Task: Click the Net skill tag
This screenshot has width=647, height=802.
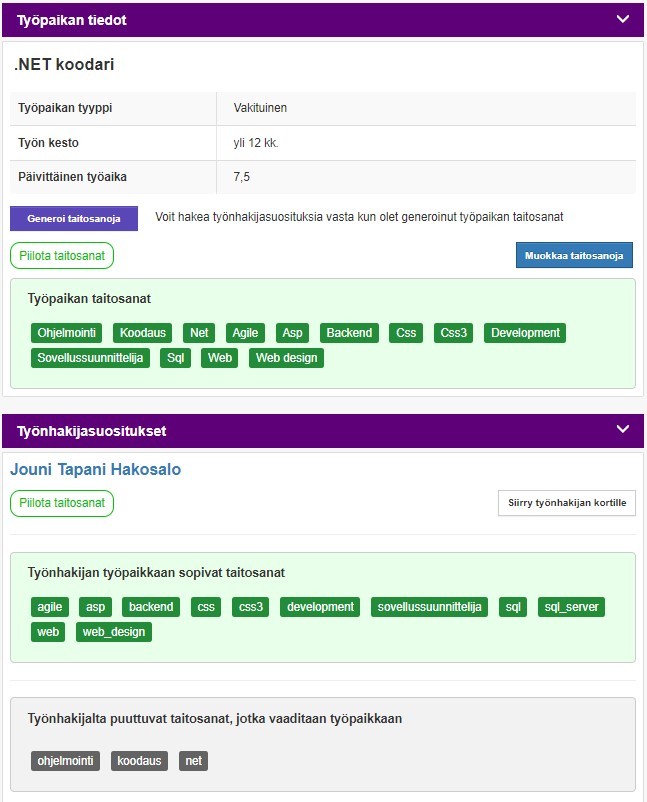Action: pyautogui.click(x=199, y=333)
